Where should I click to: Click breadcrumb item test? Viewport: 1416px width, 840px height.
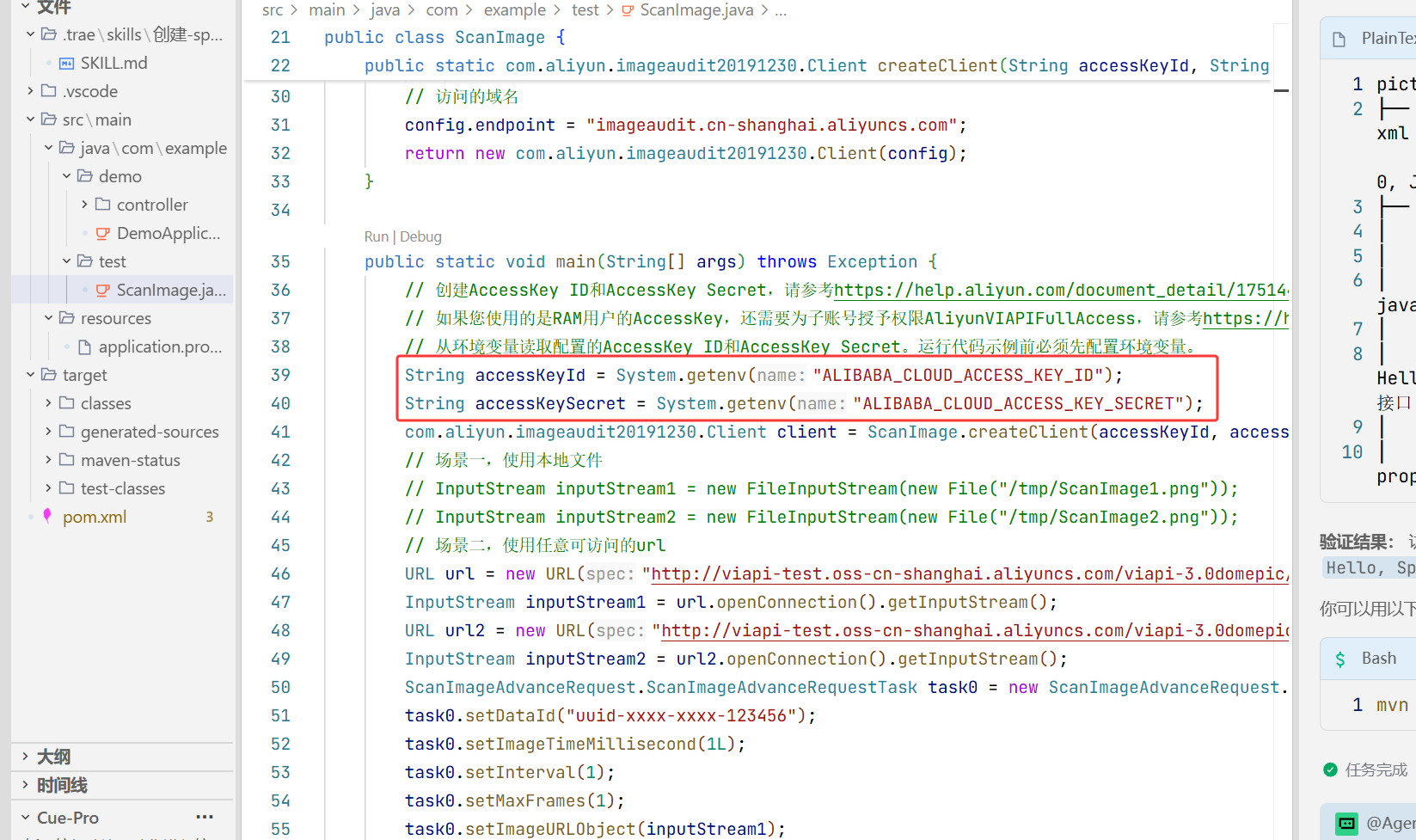[585, 10]
